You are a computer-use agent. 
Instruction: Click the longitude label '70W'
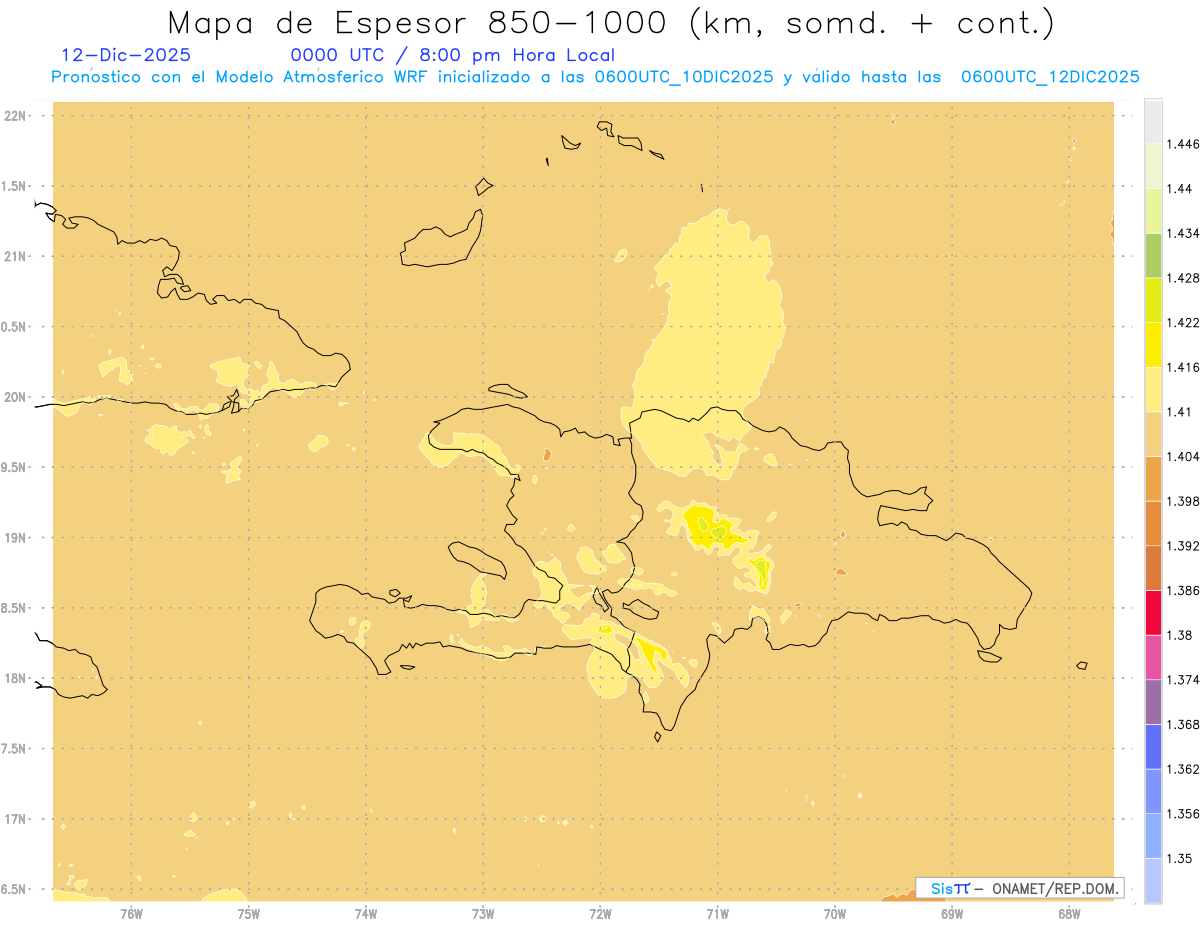(835, 913)
